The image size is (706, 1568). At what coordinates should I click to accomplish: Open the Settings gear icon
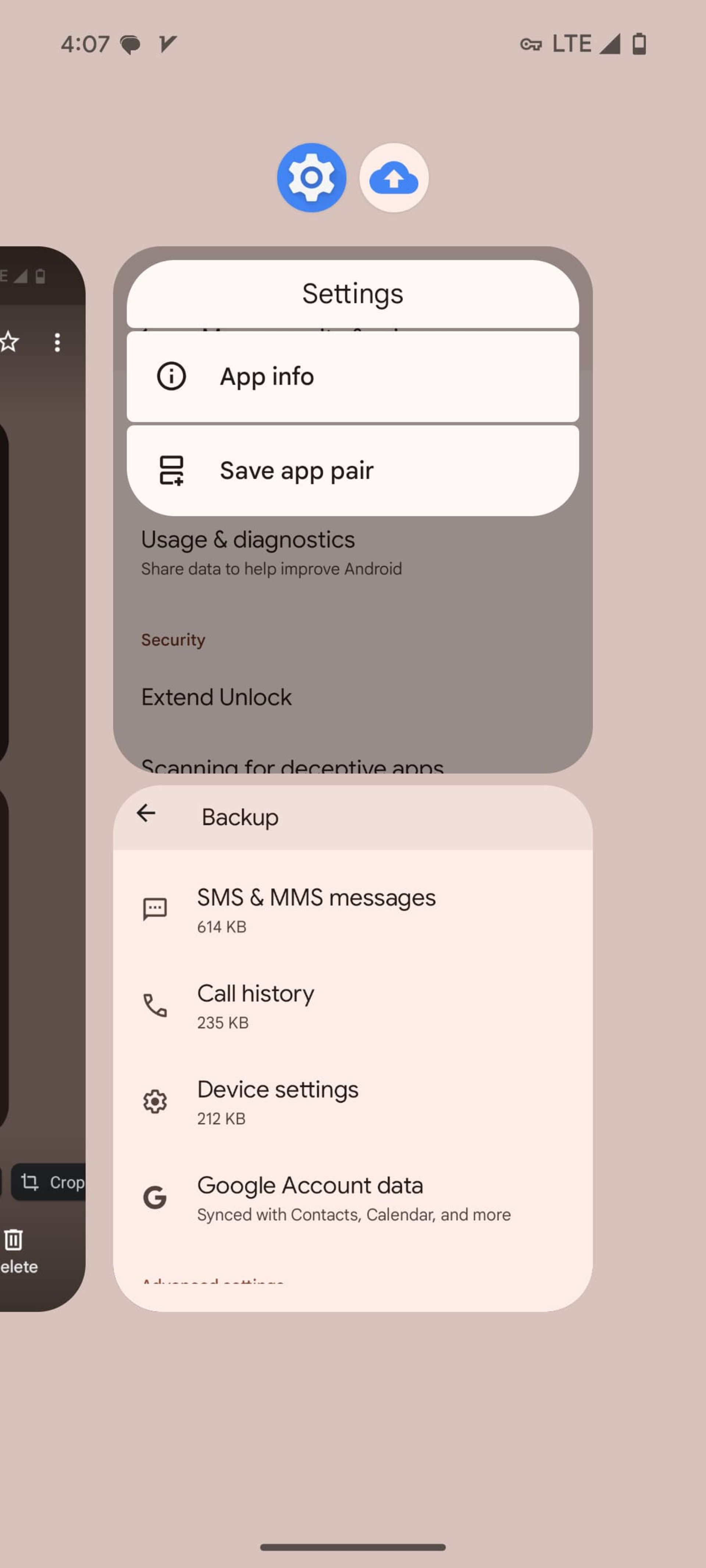point(311,178)
